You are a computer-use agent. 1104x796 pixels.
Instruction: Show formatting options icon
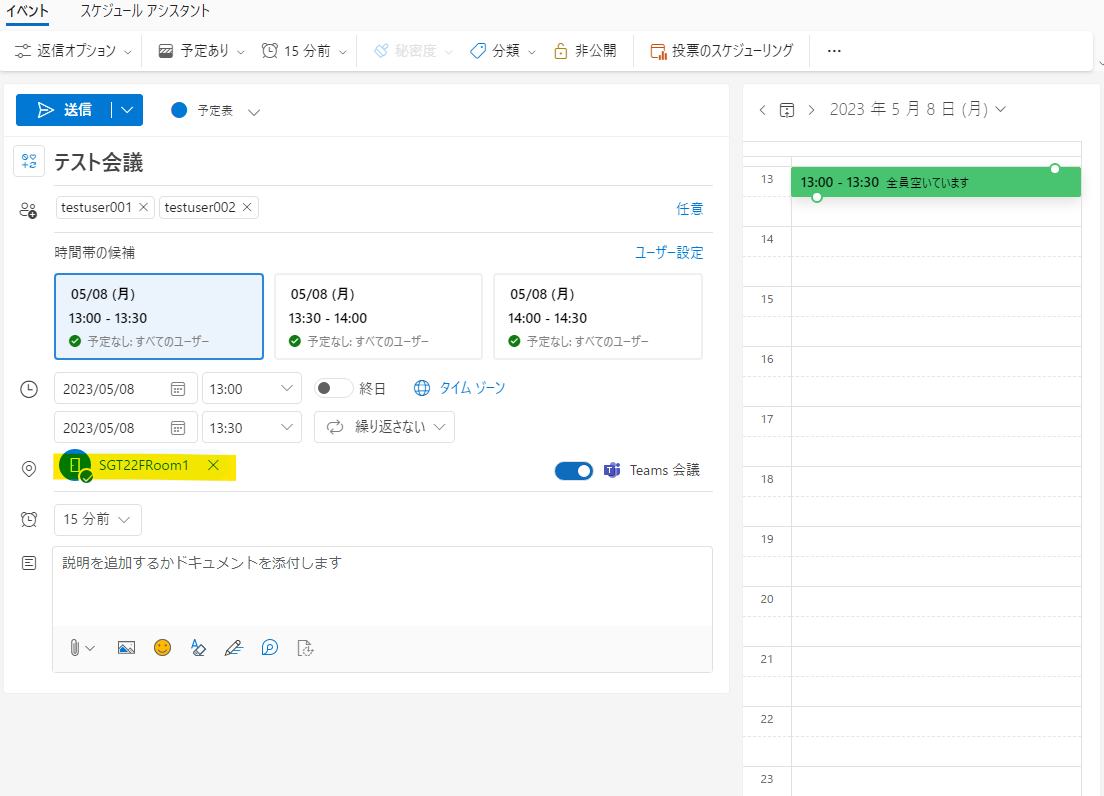point(198,647)
